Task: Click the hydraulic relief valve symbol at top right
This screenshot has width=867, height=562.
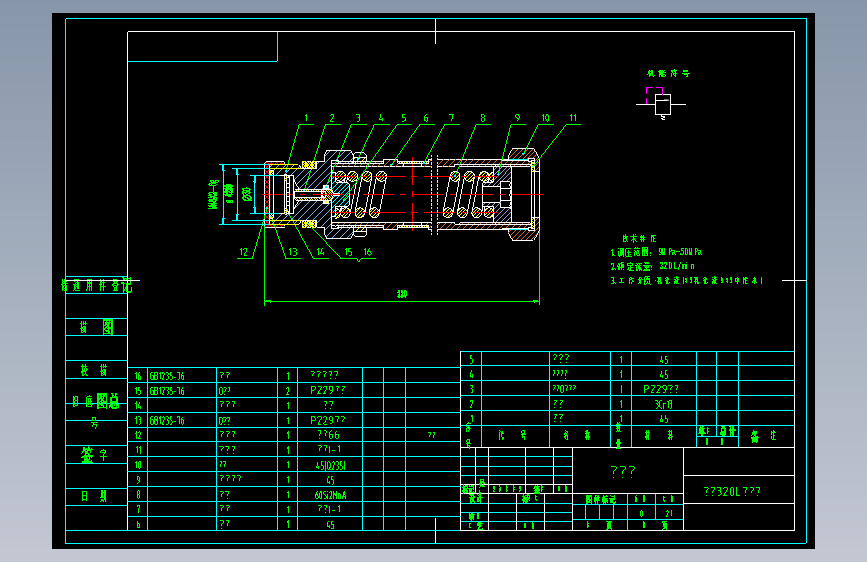Action: 662,103
